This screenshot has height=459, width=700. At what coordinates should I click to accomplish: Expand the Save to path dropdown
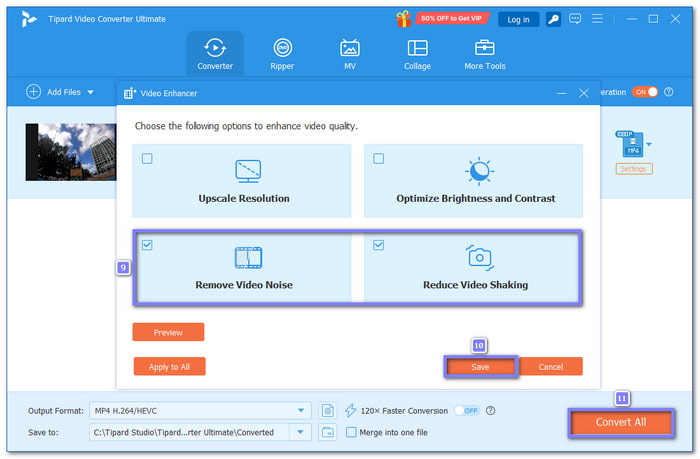tap(297, 432)
